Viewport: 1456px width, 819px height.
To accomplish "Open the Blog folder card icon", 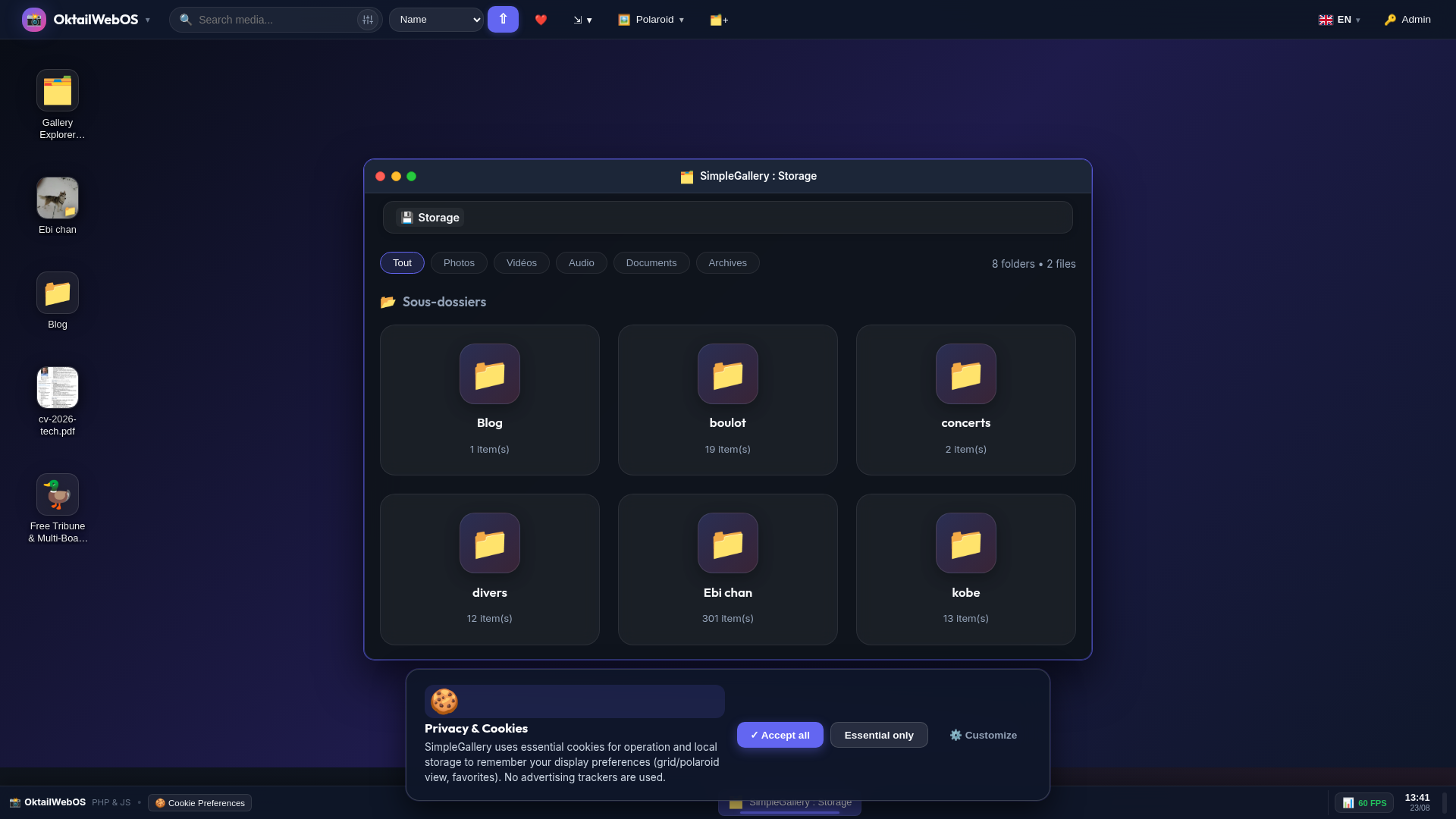I will [x=490, y=374].
